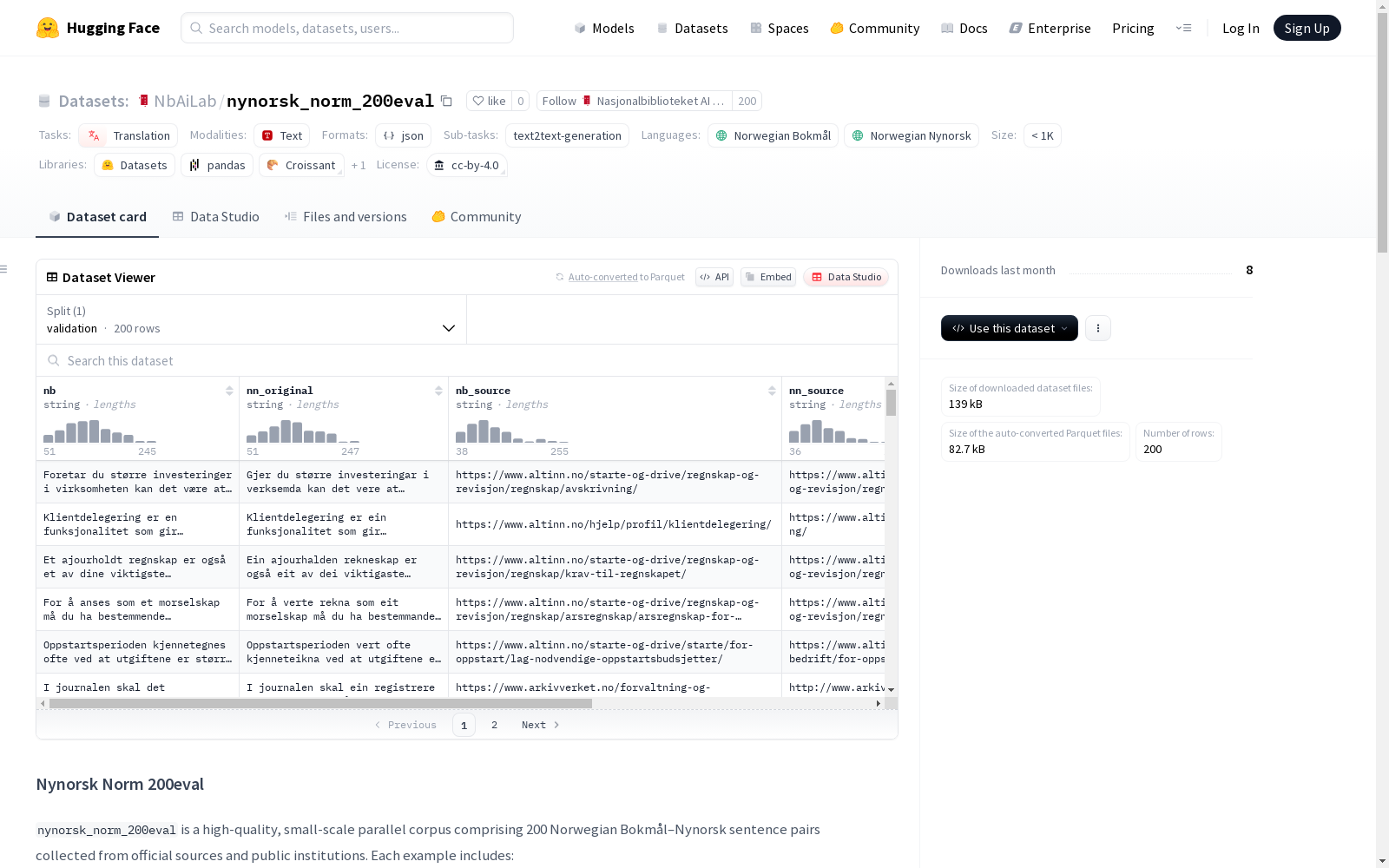Click the dataset viewer vertical scrollbar thumb

891,403
